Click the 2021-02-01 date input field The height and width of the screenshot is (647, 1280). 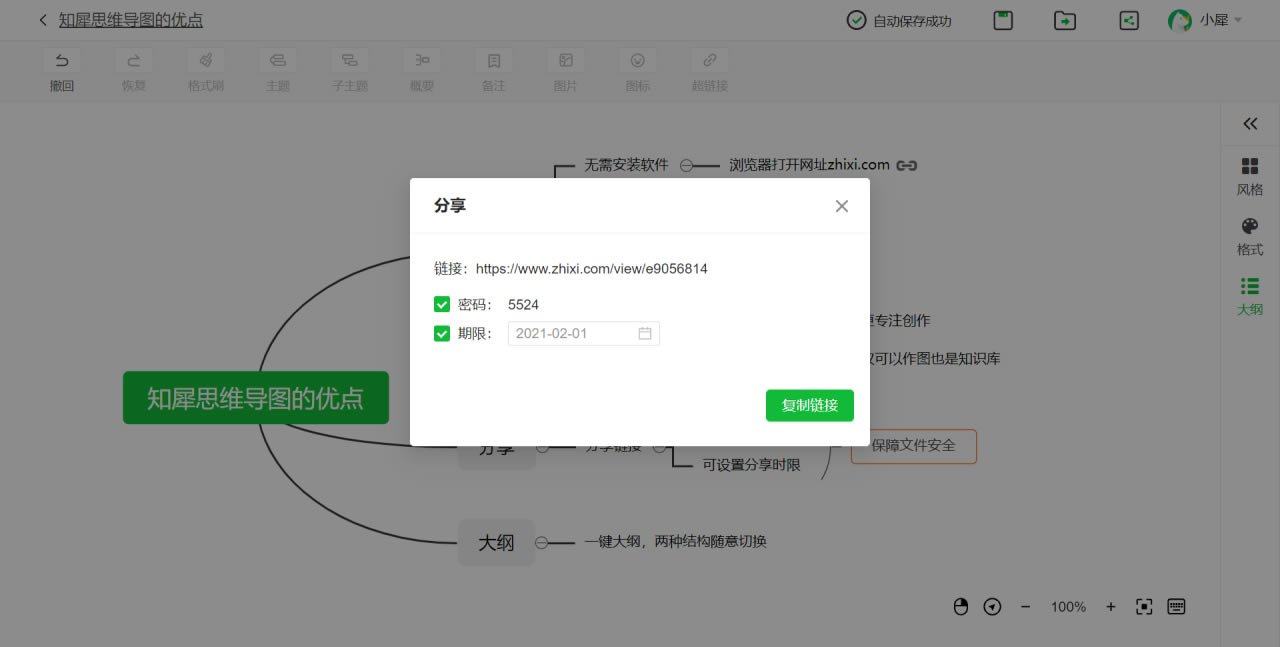(584, 333)
